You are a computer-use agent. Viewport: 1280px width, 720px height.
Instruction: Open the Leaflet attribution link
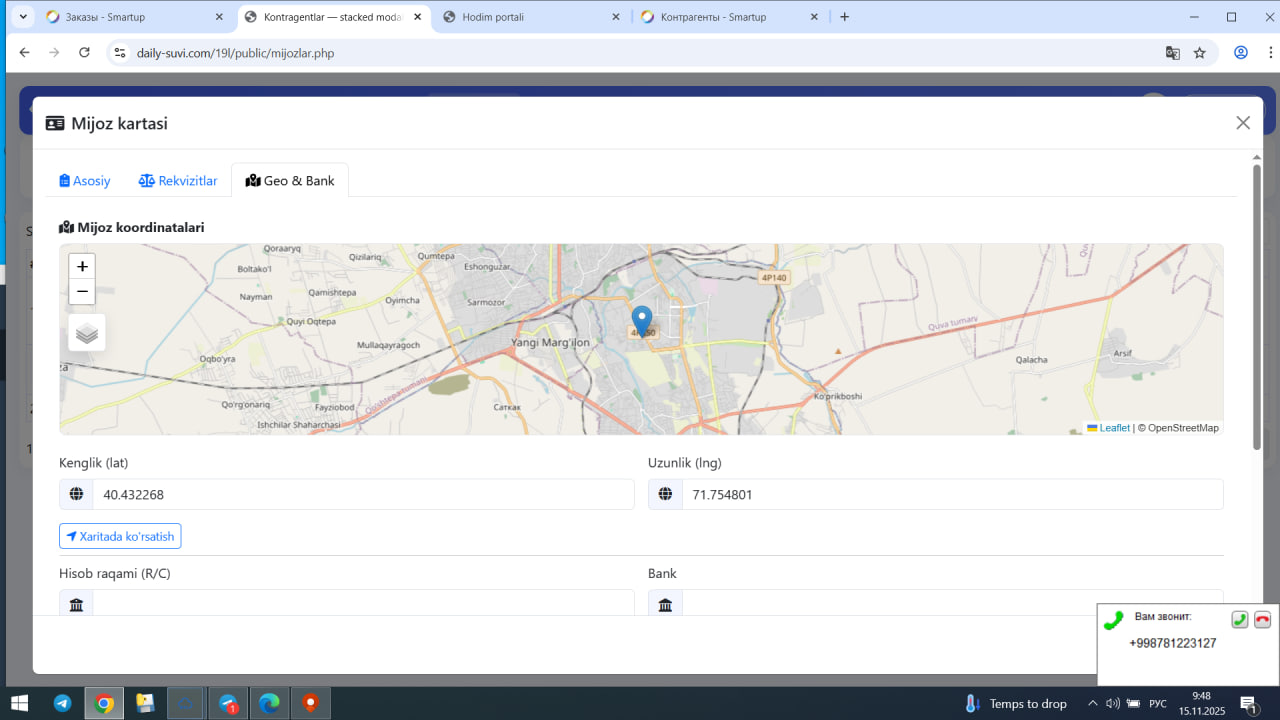[x=1114, y=428]
